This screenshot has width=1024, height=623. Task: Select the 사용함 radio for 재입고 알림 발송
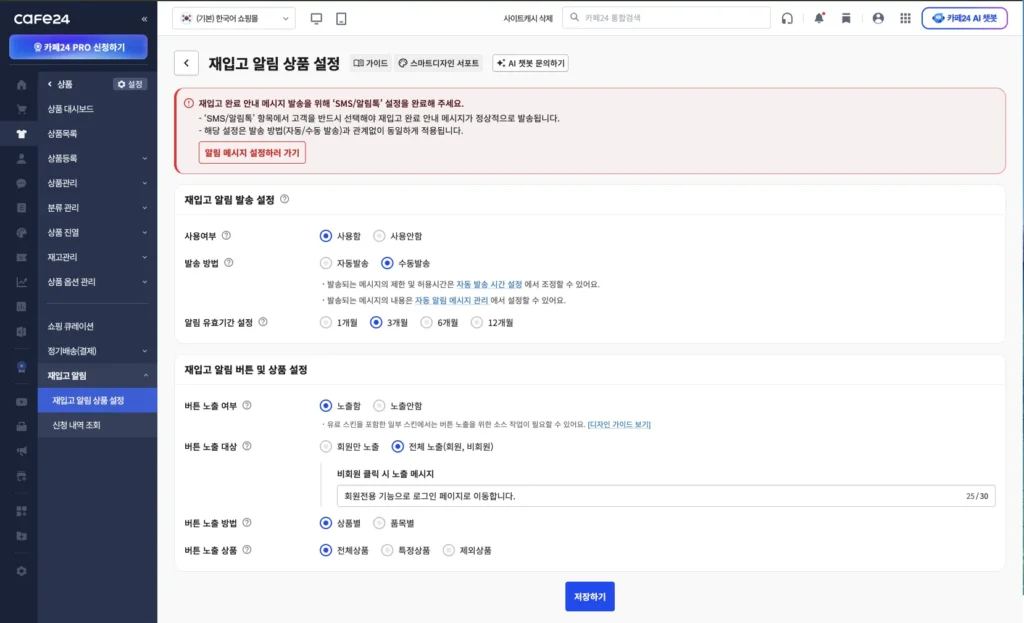coord(326,237)
